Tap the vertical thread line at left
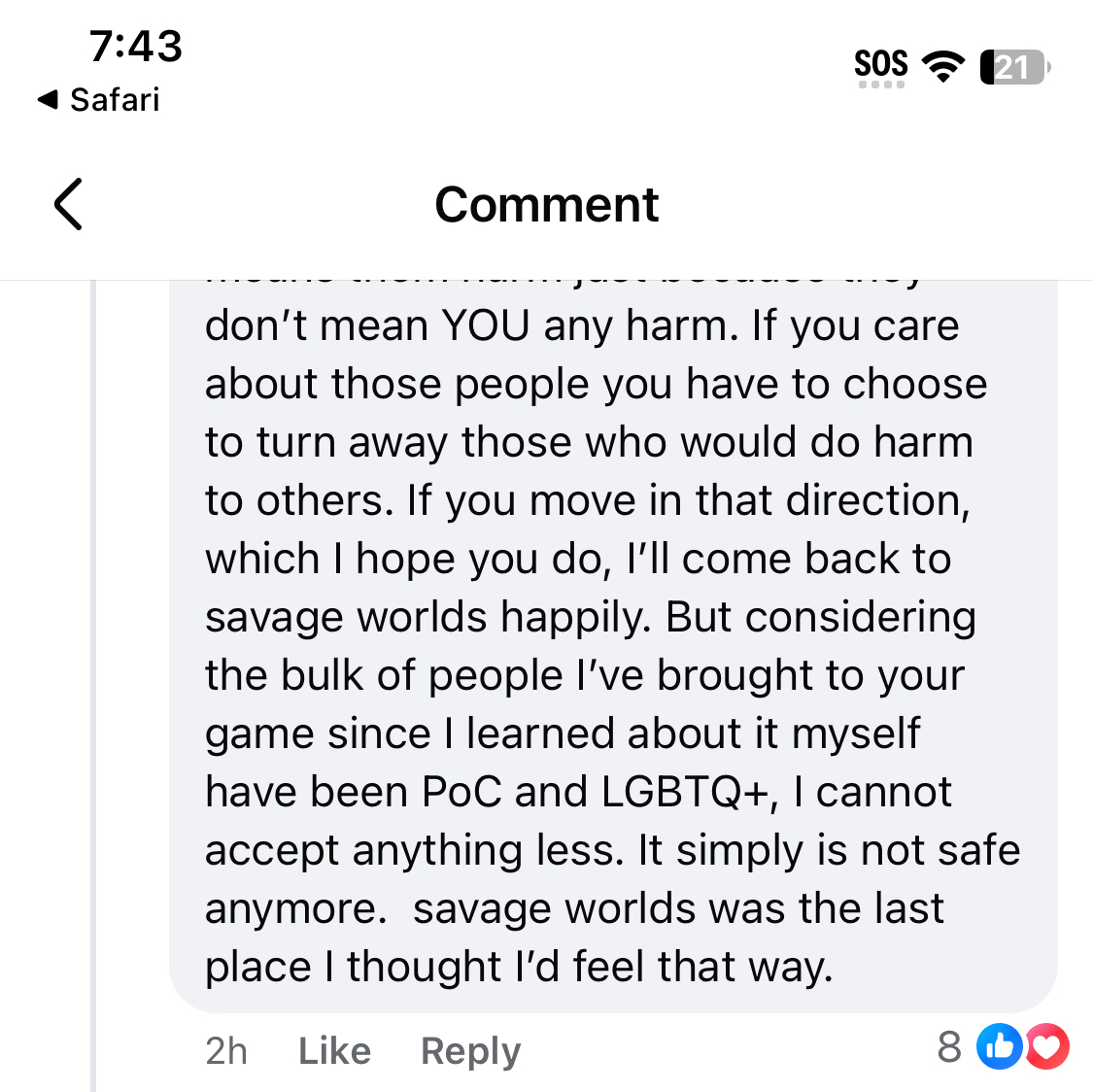 pos(94,680)
